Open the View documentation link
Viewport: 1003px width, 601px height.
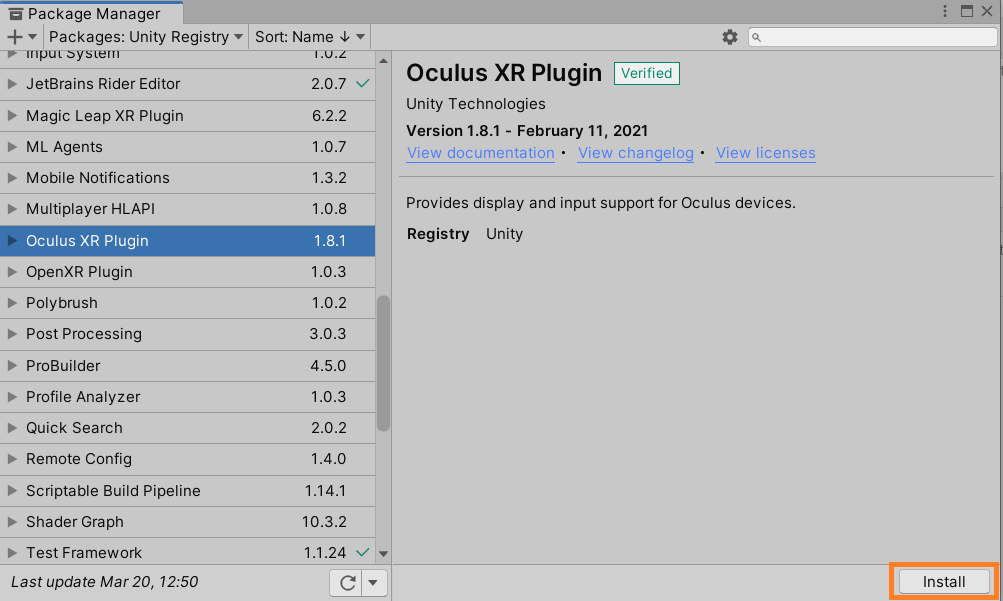pyautogui.click(x=480, y=153)
